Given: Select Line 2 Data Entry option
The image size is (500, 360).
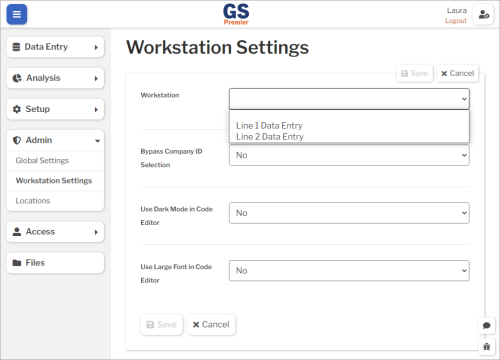Looking at the screenshot, I should tap(270, 137).
